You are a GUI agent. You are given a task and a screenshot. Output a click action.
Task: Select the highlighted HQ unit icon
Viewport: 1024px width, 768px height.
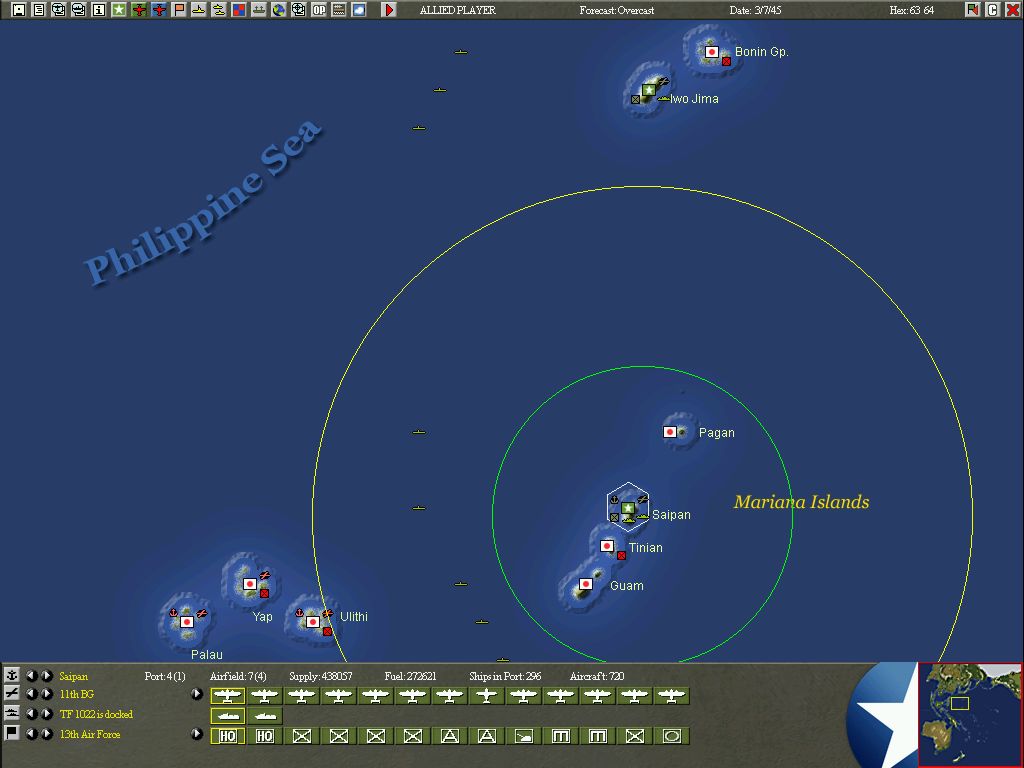pos(227,736)
